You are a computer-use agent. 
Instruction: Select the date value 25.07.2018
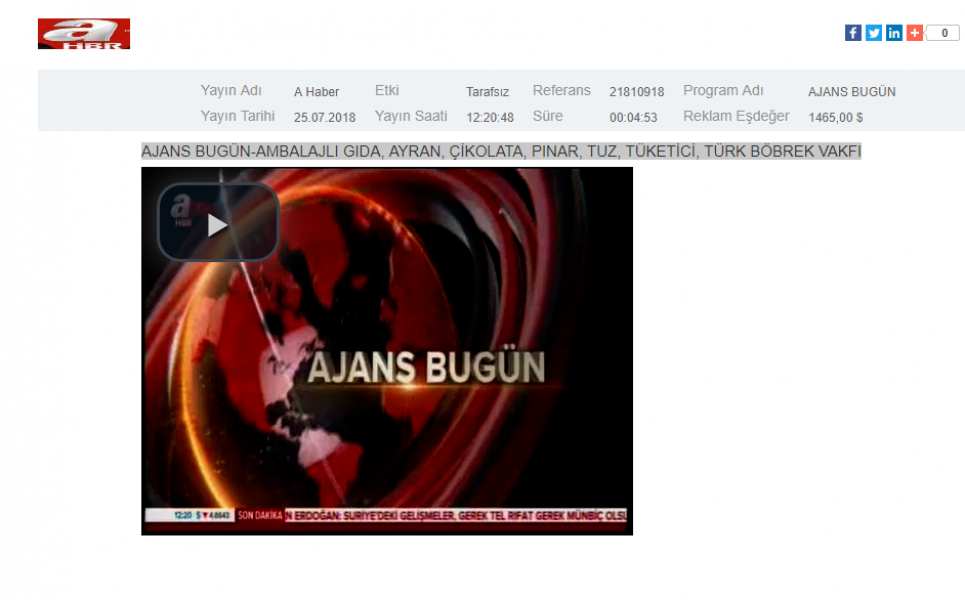point(324,117)
